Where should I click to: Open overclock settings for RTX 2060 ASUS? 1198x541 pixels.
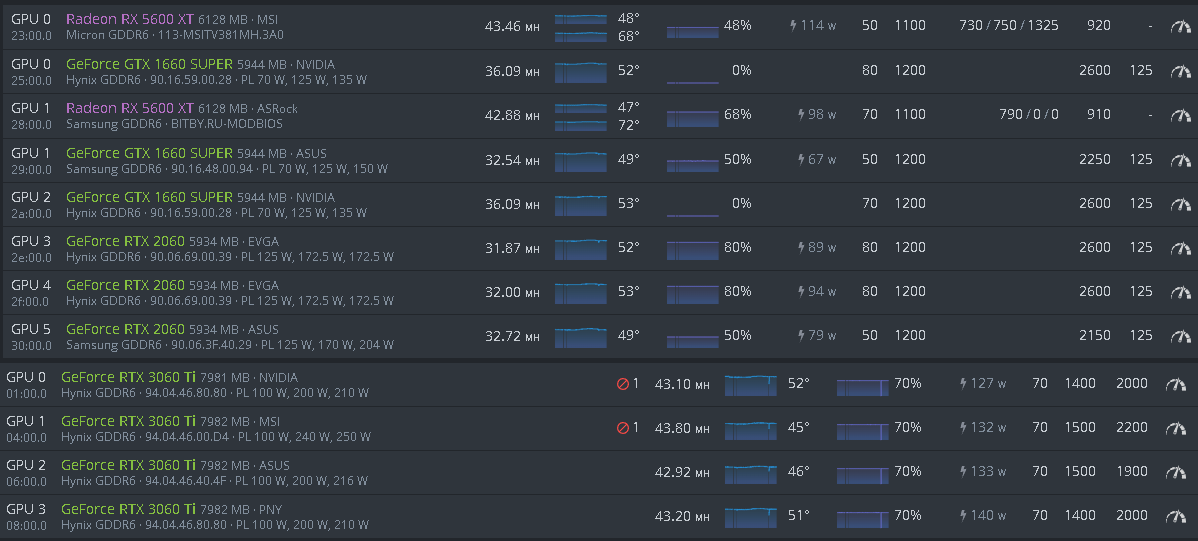point(1180,336)
